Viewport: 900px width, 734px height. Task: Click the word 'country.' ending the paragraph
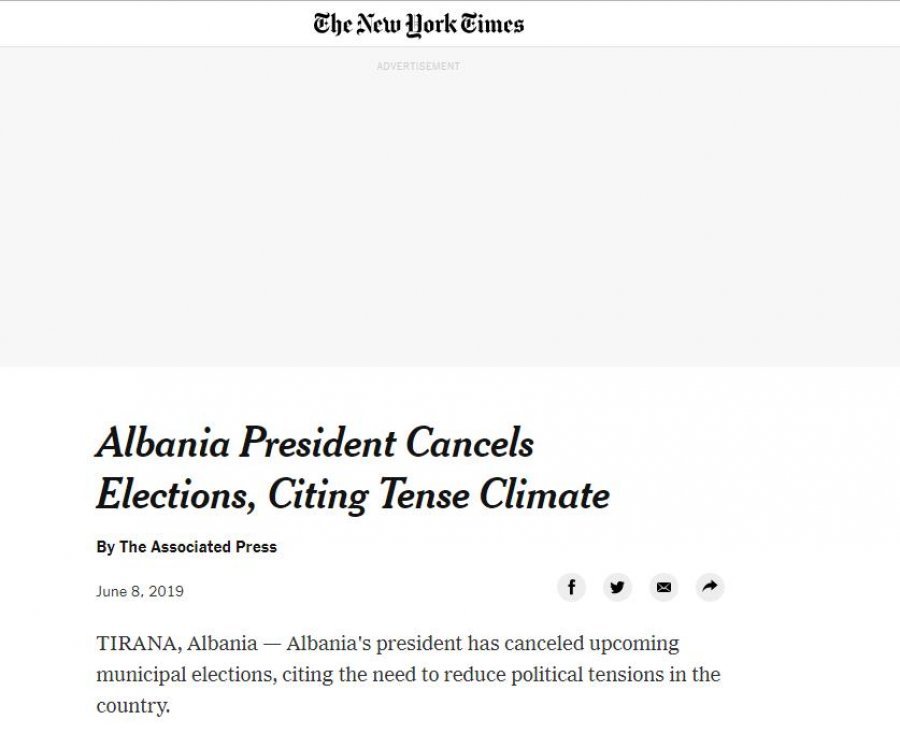pos(133,706)
